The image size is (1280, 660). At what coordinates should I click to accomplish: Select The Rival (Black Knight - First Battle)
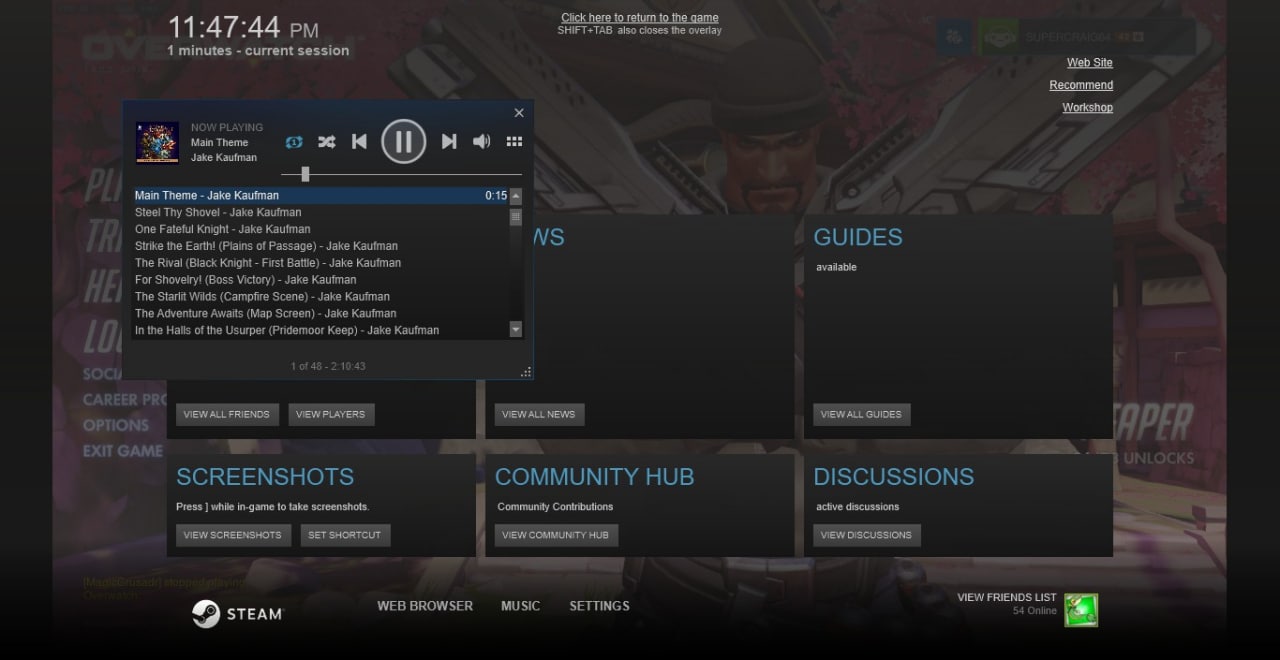(321, 263)
